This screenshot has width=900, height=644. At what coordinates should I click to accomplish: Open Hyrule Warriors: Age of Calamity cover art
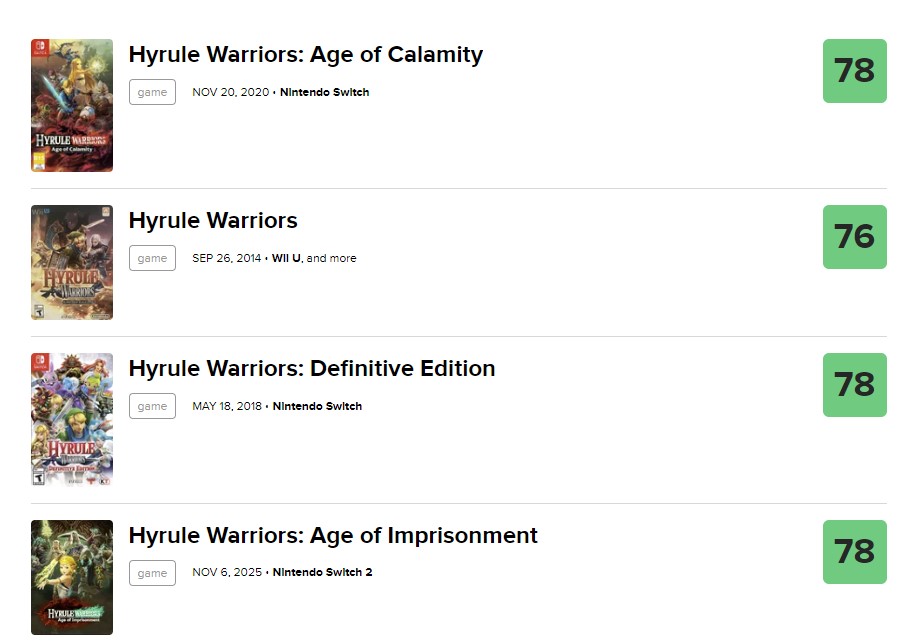pyautogui.click(x=72, y=105)
